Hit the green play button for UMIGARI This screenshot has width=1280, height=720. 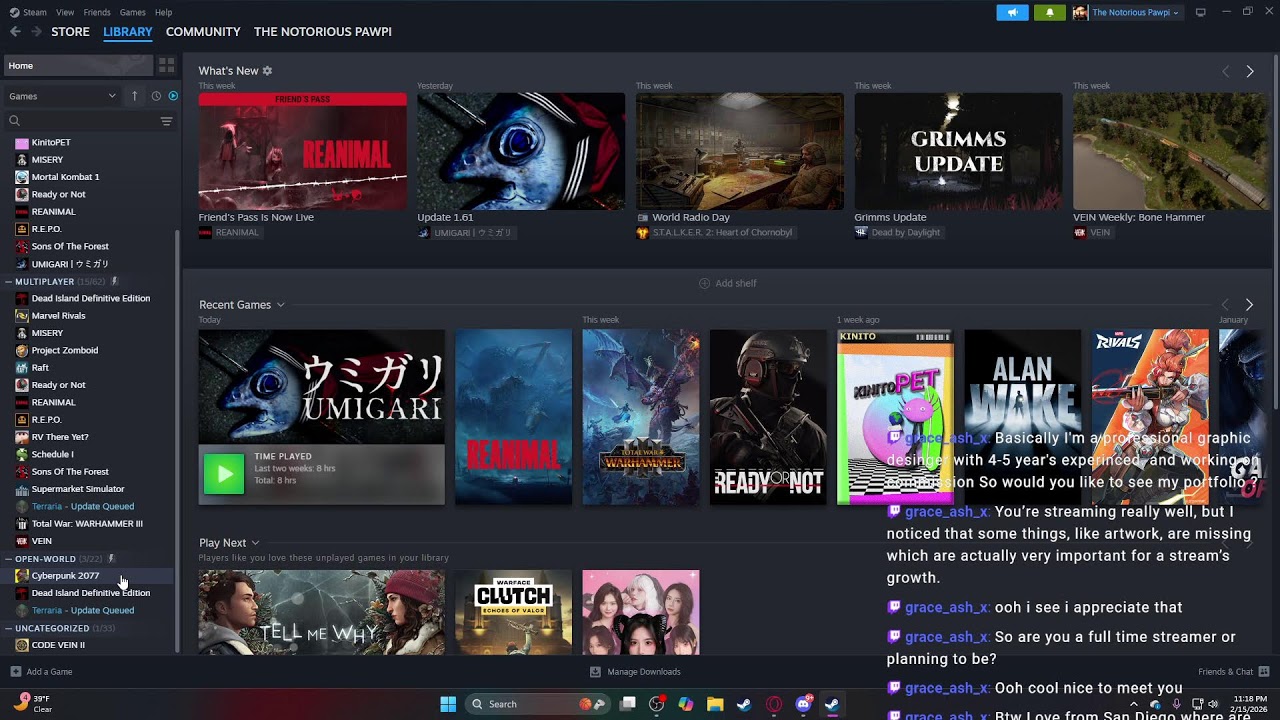coord(224,474)
